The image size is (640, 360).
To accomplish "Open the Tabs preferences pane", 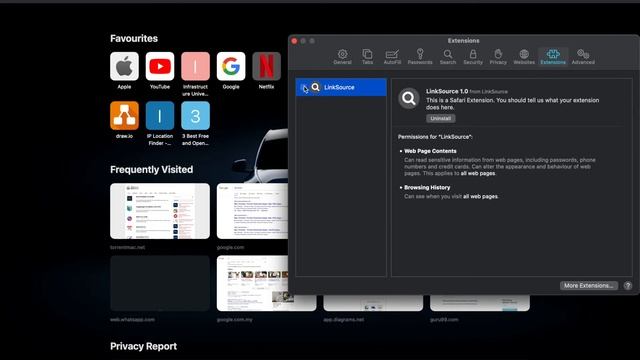I will tap(367, 57).
